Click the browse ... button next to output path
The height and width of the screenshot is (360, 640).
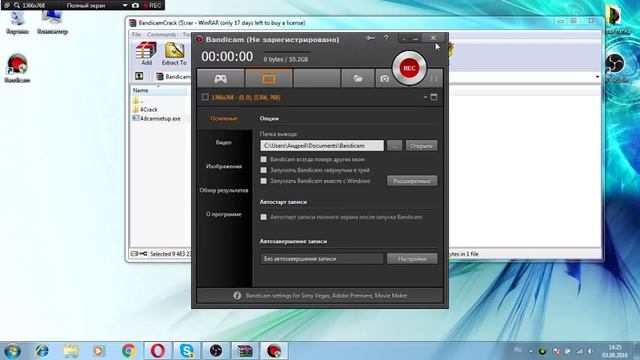pos(394,146)
